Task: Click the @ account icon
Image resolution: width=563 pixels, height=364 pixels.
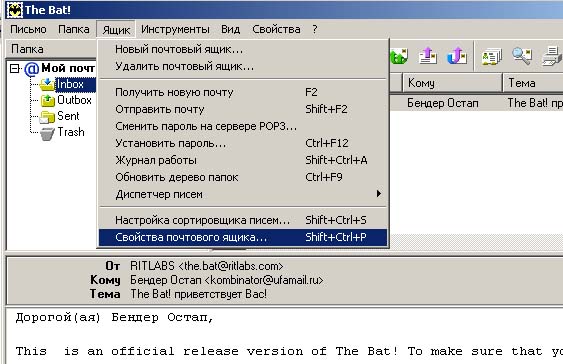Action: (x=32, y=68)
